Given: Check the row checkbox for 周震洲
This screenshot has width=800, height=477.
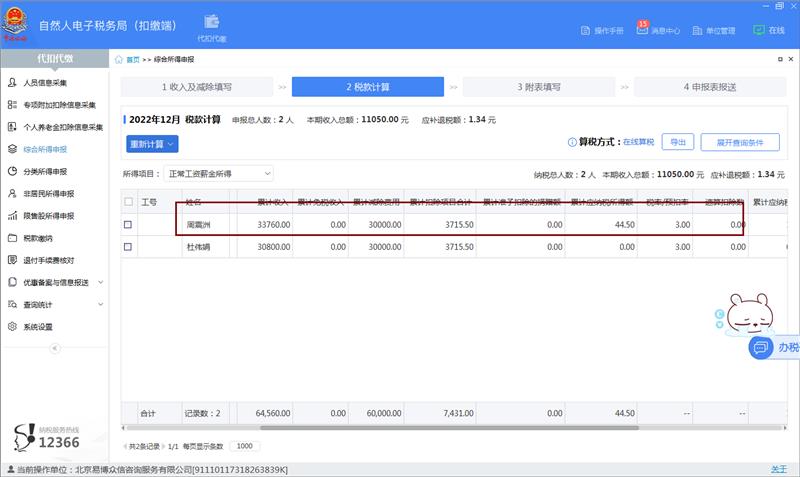Looking at the screenshot, I should pos(128,225).
